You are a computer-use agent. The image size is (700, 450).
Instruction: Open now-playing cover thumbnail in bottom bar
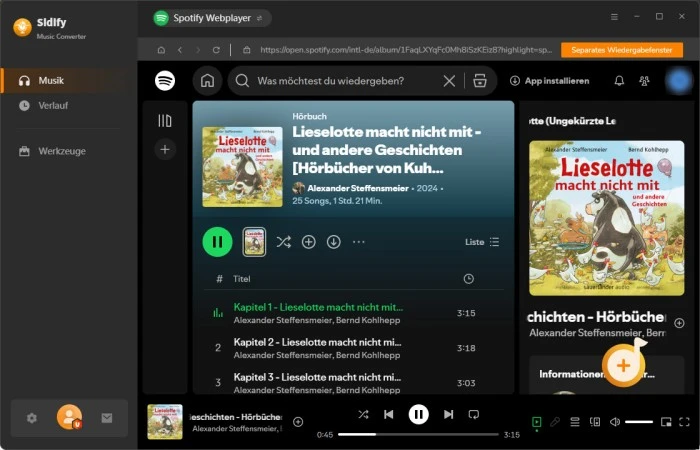tap(165, 422)
